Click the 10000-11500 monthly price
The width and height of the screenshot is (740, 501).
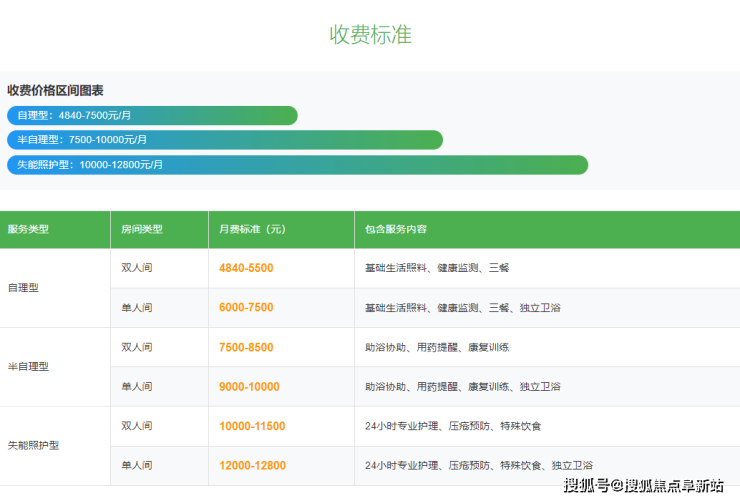pos(252,426)
